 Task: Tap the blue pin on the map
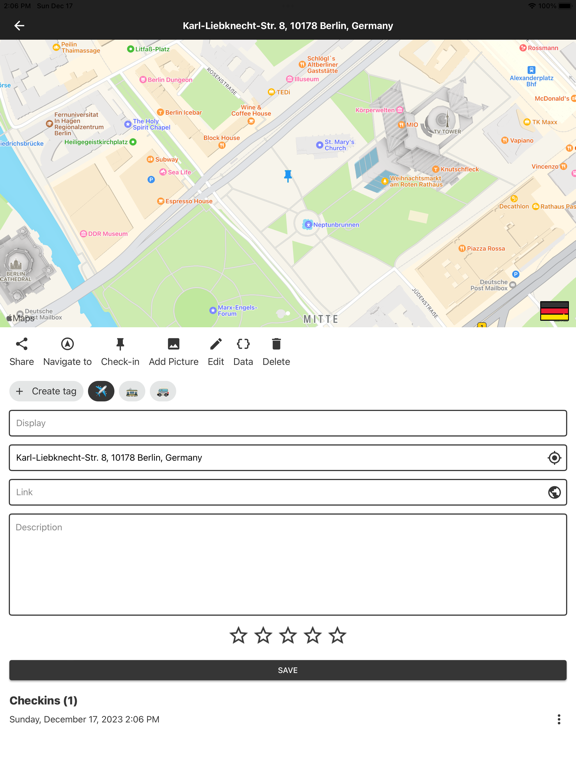pyautogui.click(x=288, y=175)
